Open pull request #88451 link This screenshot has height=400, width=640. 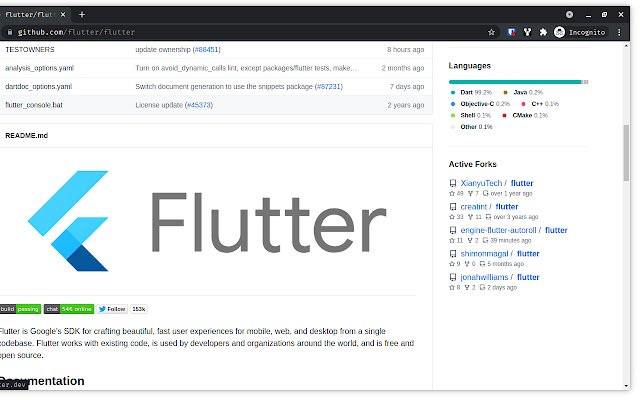click(x=207, y=49)
